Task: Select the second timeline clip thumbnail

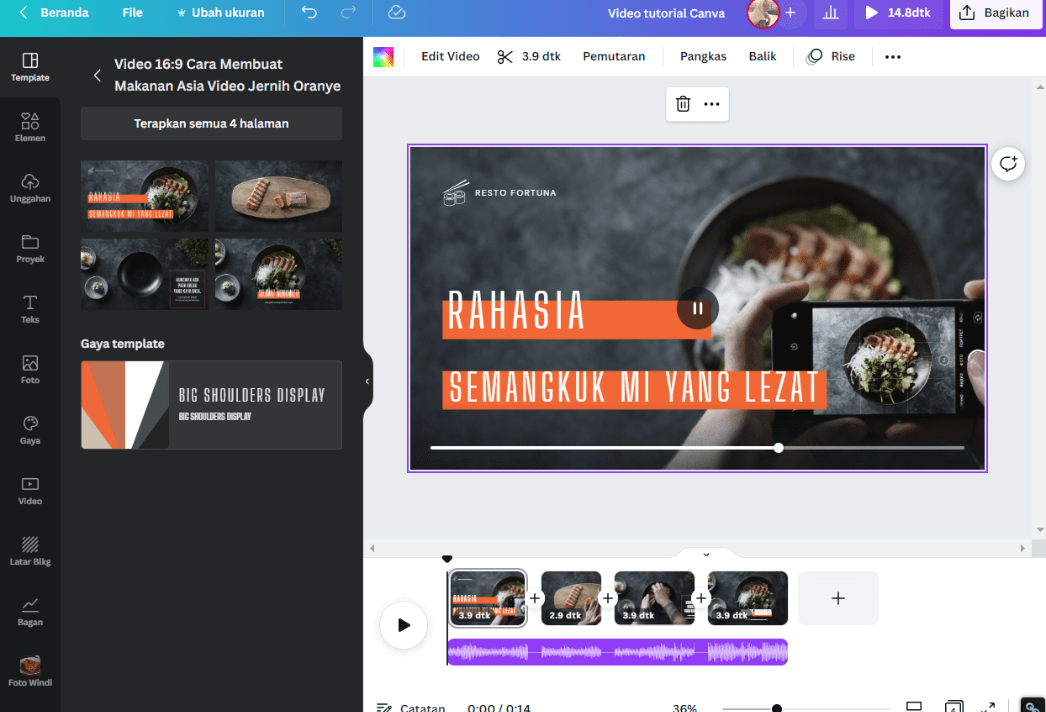Action: [x=571, y=598]
